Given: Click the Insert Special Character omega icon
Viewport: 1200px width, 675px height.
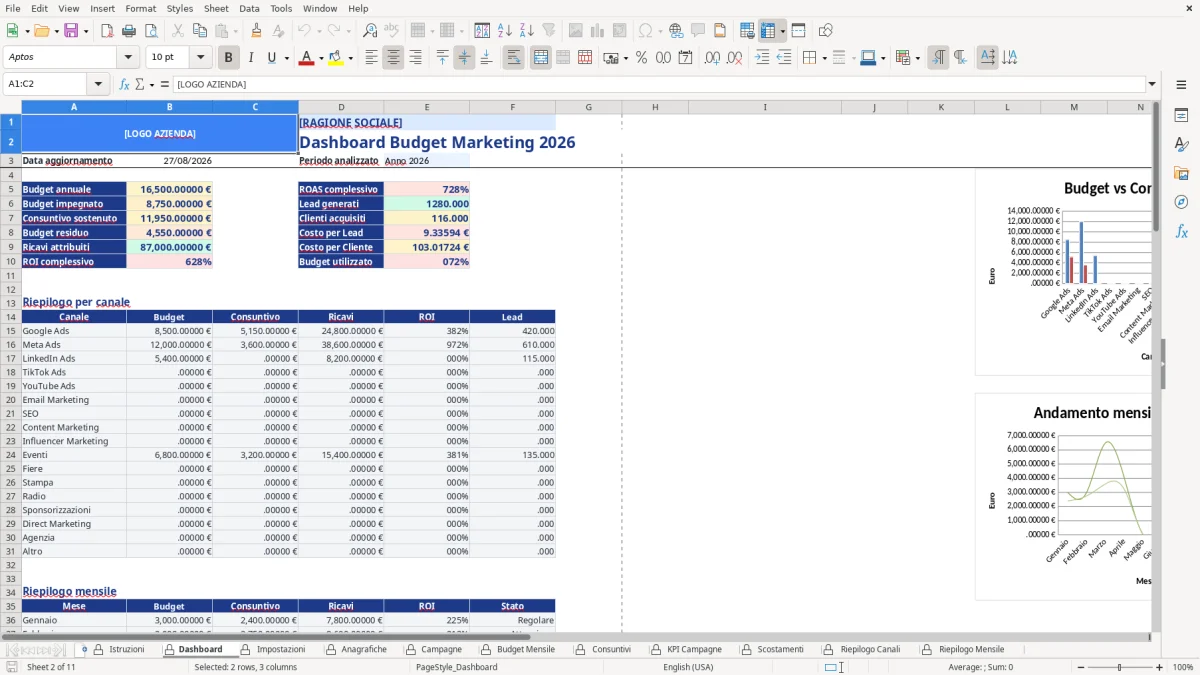Looking at the screenshot, I should coord(646,31).
